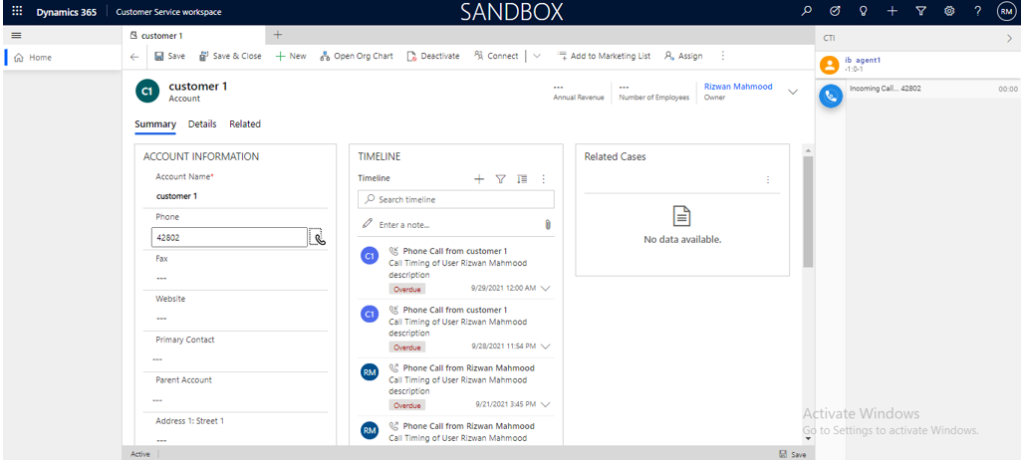Click the search magnifier icon in top bar
Viewport: 1024px width, 460px height.
[807, 11]
